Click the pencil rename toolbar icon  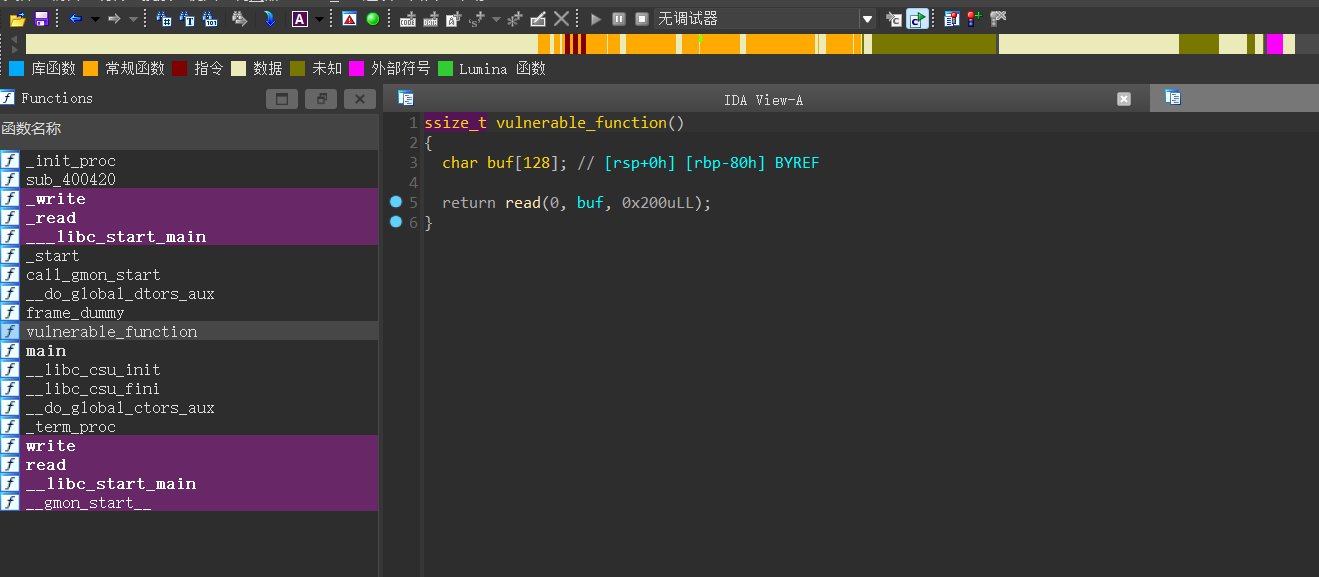point(538,19)
